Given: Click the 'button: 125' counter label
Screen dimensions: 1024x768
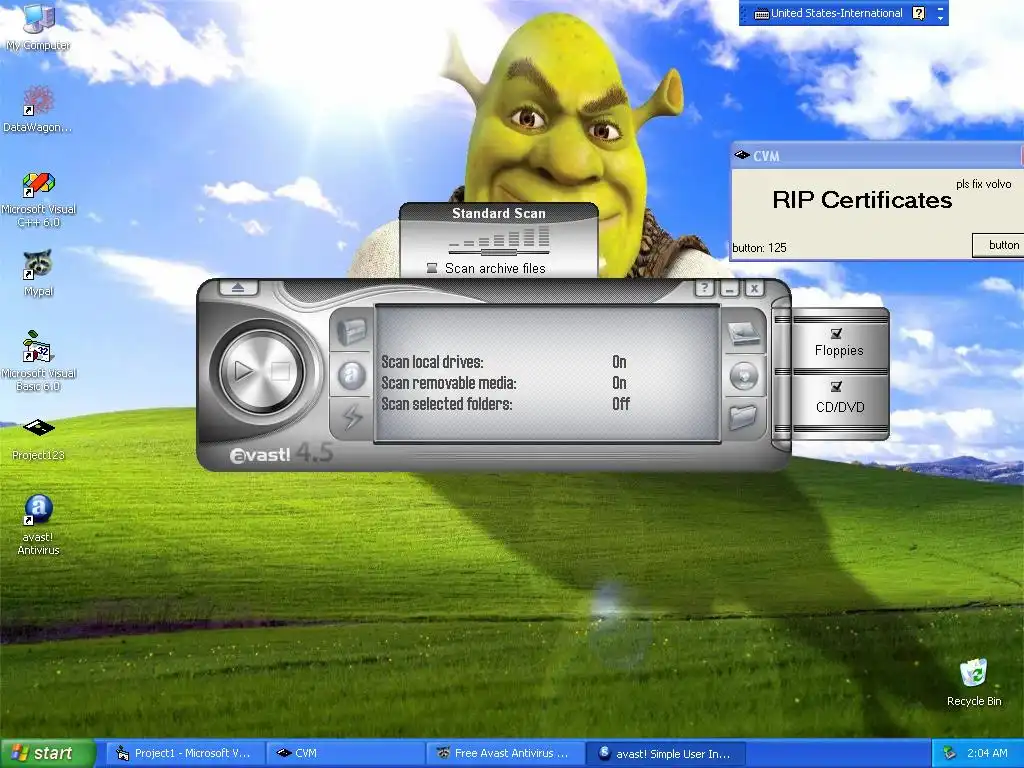Looking at the screenshot, I should [760, 248].
